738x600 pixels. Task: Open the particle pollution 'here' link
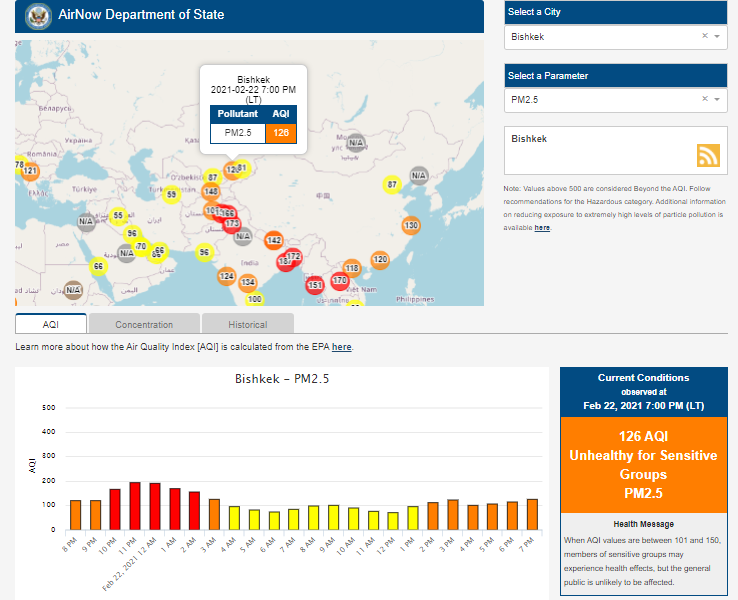(542, 228)
